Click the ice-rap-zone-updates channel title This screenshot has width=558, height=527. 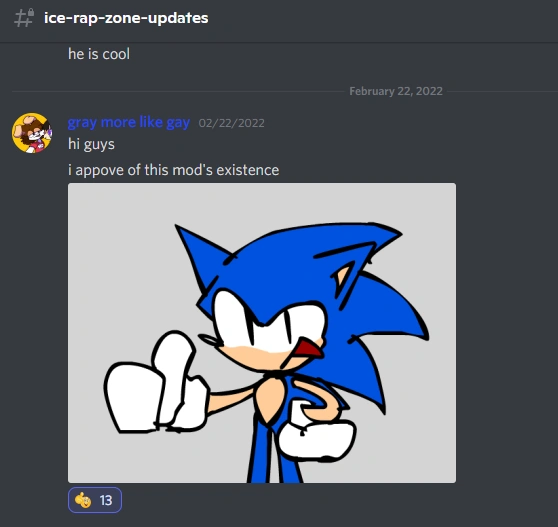pos(126,18)
